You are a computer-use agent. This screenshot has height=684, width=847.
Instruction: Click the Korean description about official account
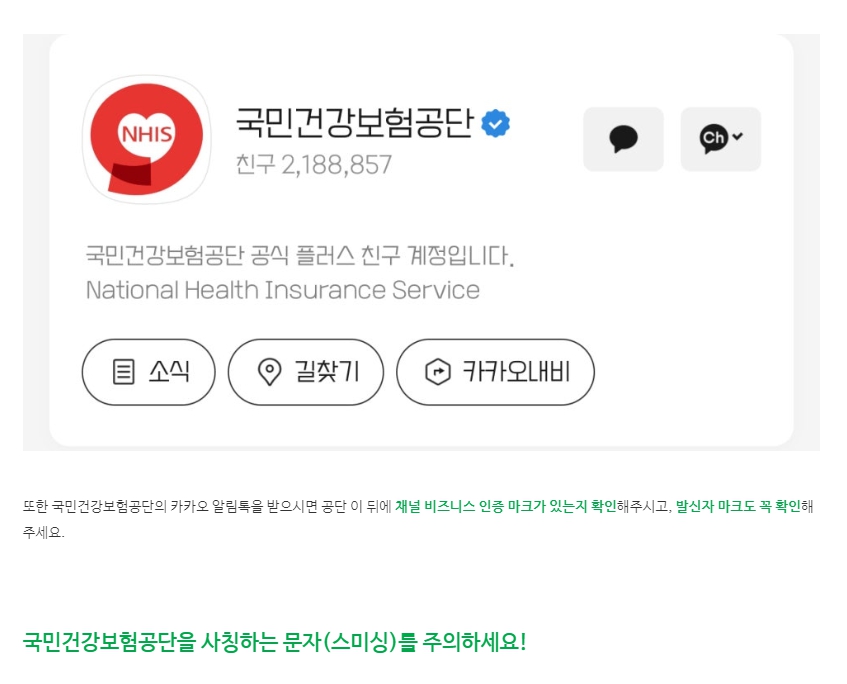click(300, 256)
